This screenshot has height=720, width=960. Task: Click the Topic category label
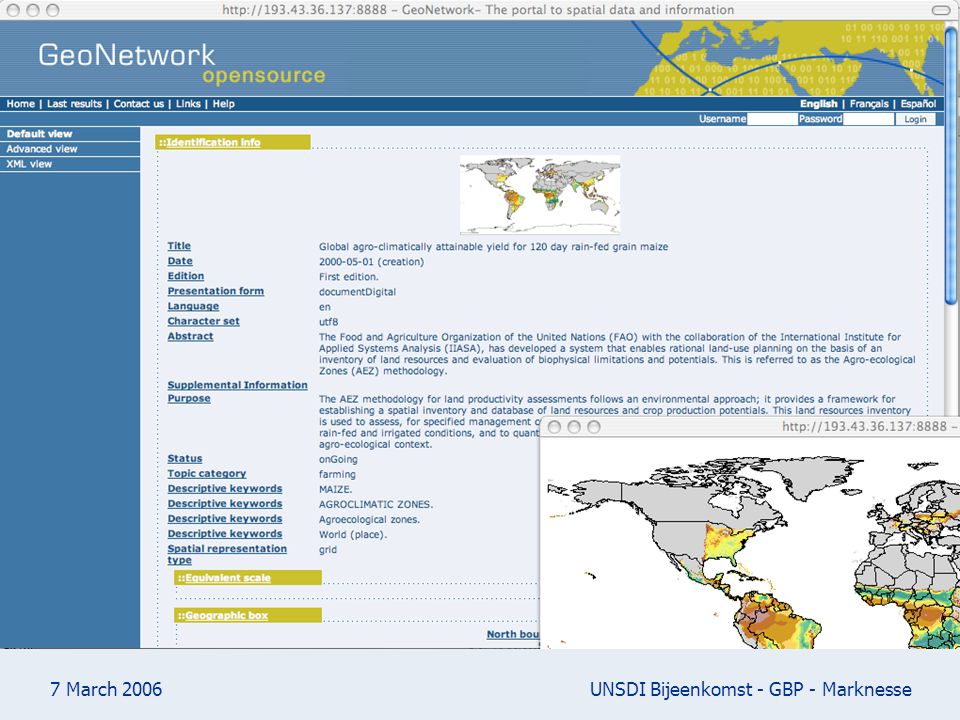[x=207, y=474]
